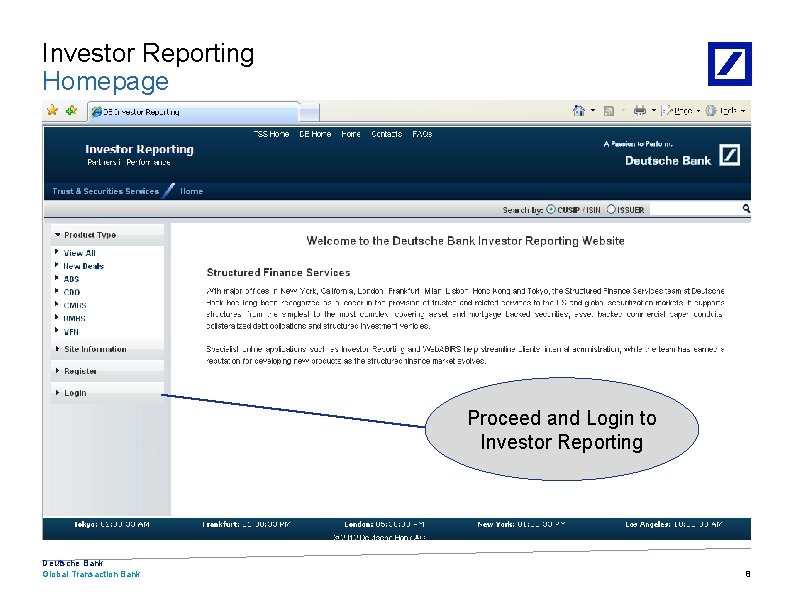Select View All in the sidebar
The image size is (794, 597).
[x=80, y=253]
